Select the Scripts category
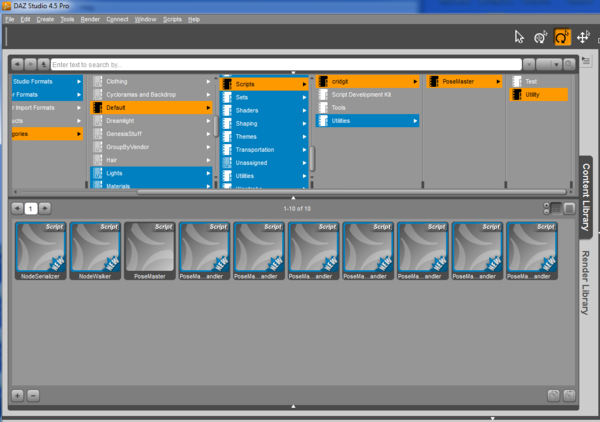This screenshot has width=600, height=422. click(264, 84)
